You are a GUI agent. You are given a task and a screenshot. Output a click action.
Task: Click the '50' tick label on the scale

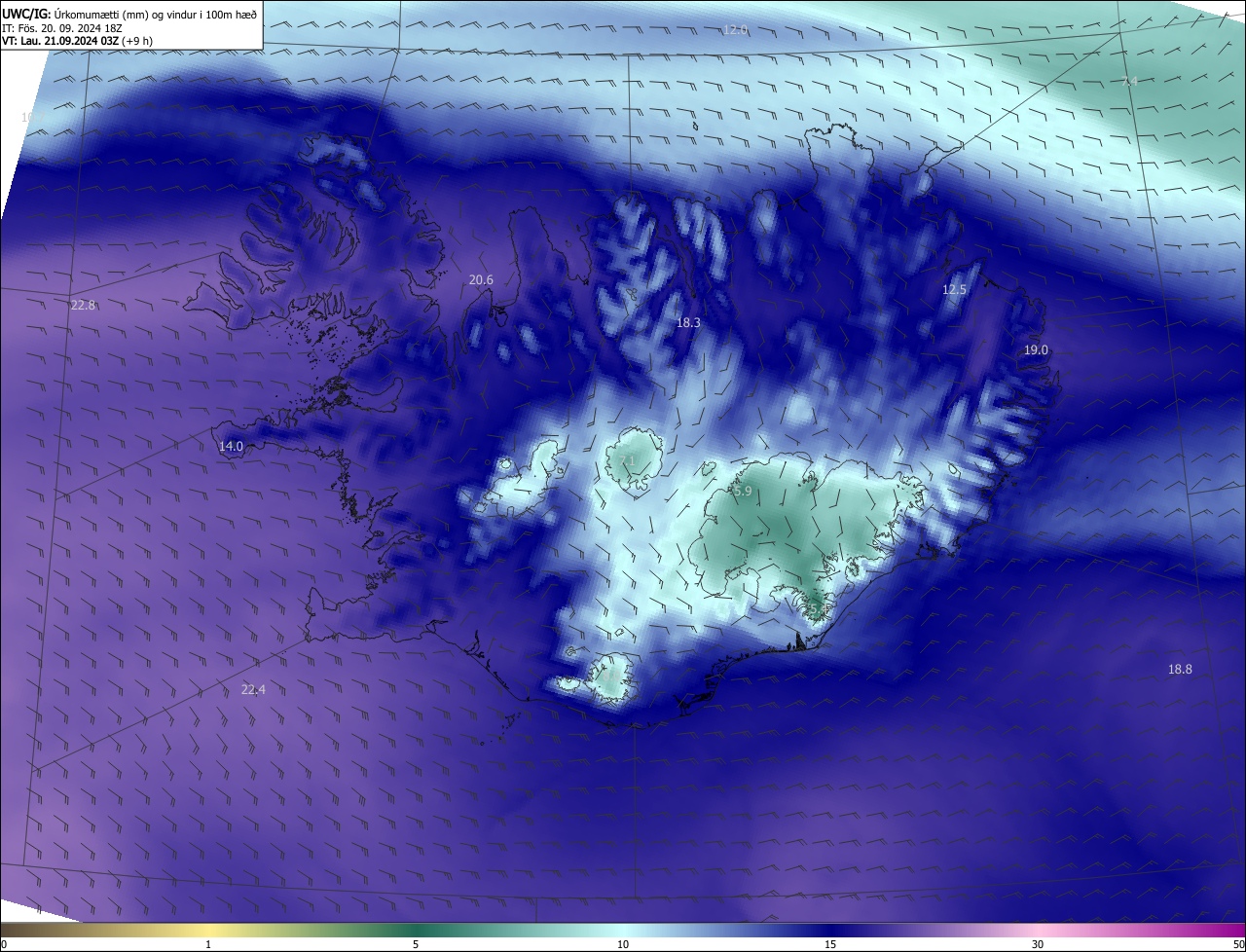click(1238, 944)
